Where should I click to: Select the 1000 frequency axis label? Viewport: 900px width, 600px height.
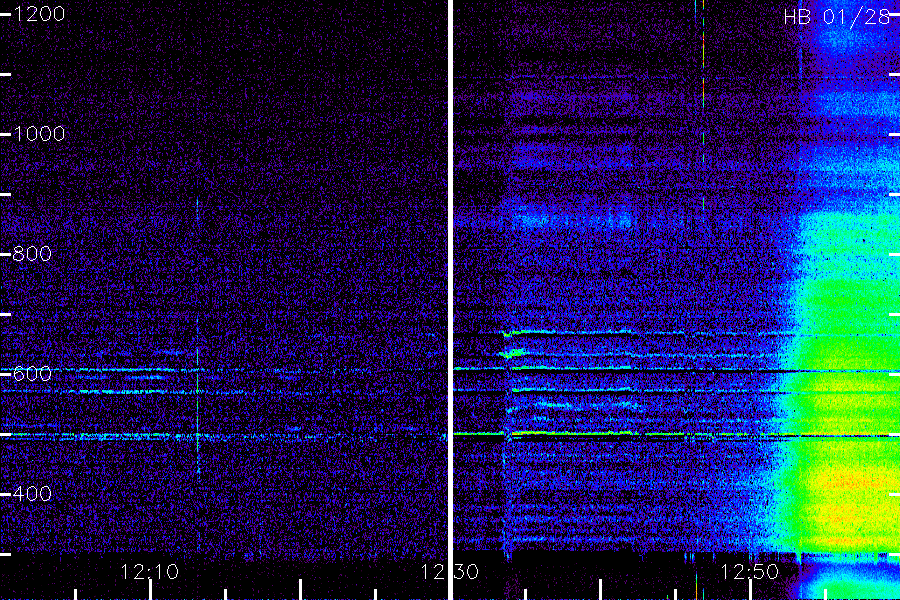point(39,134)
